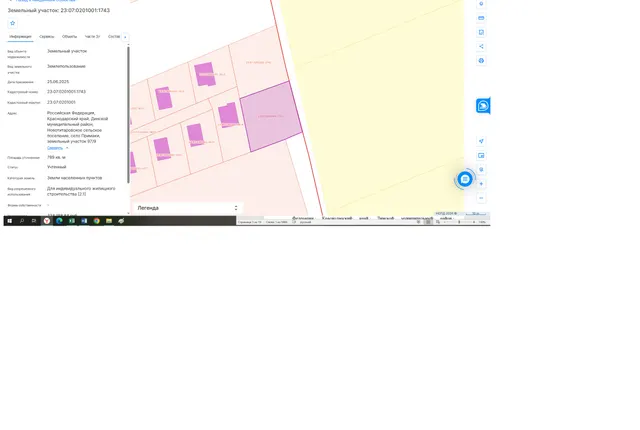Open Word from the taskbar
Image resolution: width=640 pixels, height=430 pixels.
tap(84, 221)
